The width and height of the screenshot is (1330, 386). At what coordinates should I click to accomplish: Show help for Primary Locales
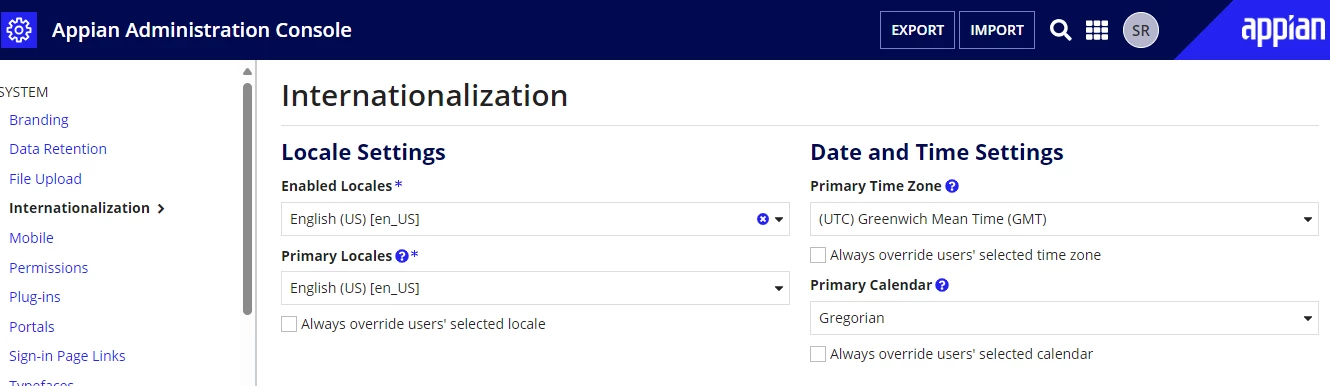[x=402, y=256]
